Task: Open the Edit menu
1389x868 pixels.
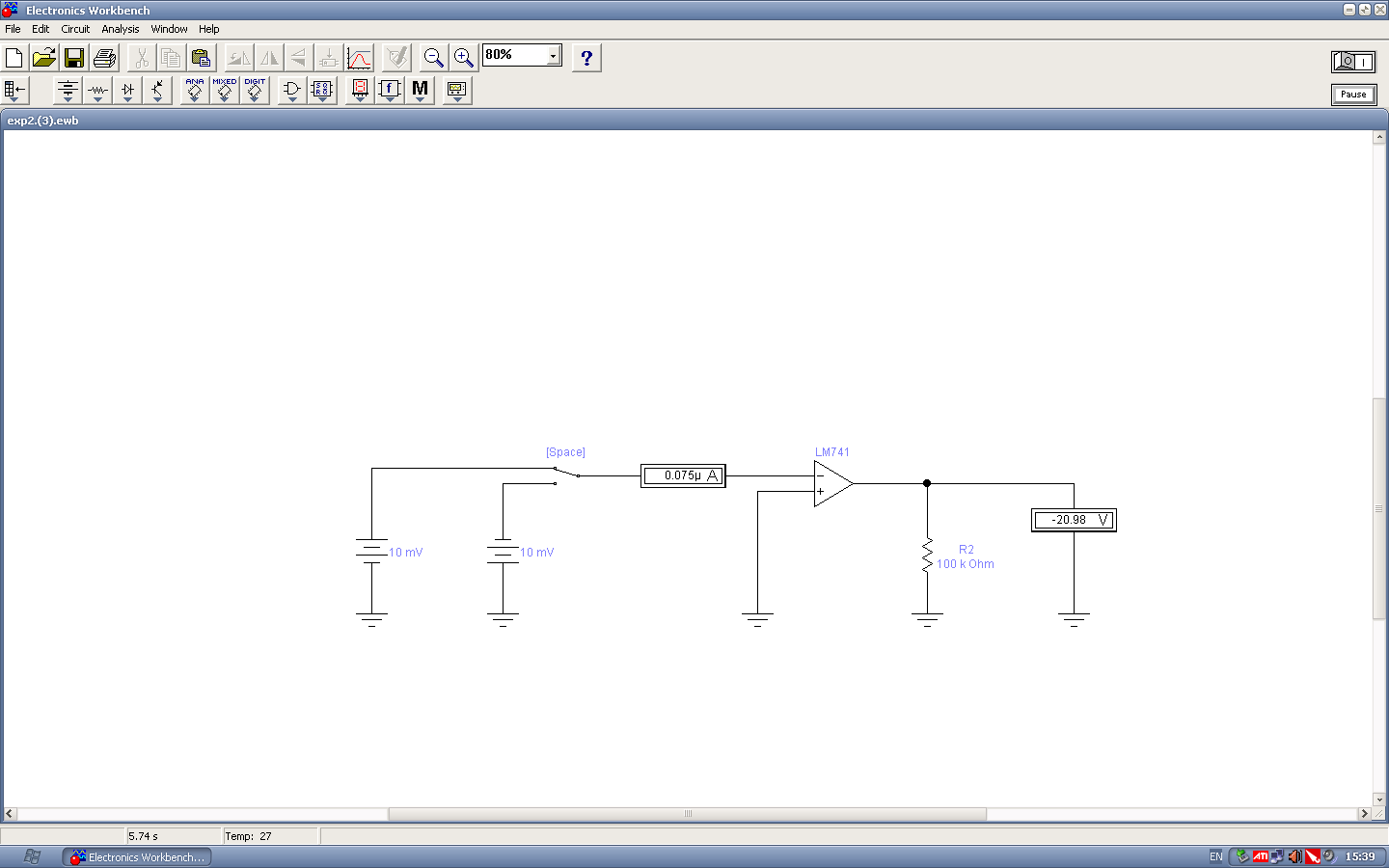Action: click(41, 29)
